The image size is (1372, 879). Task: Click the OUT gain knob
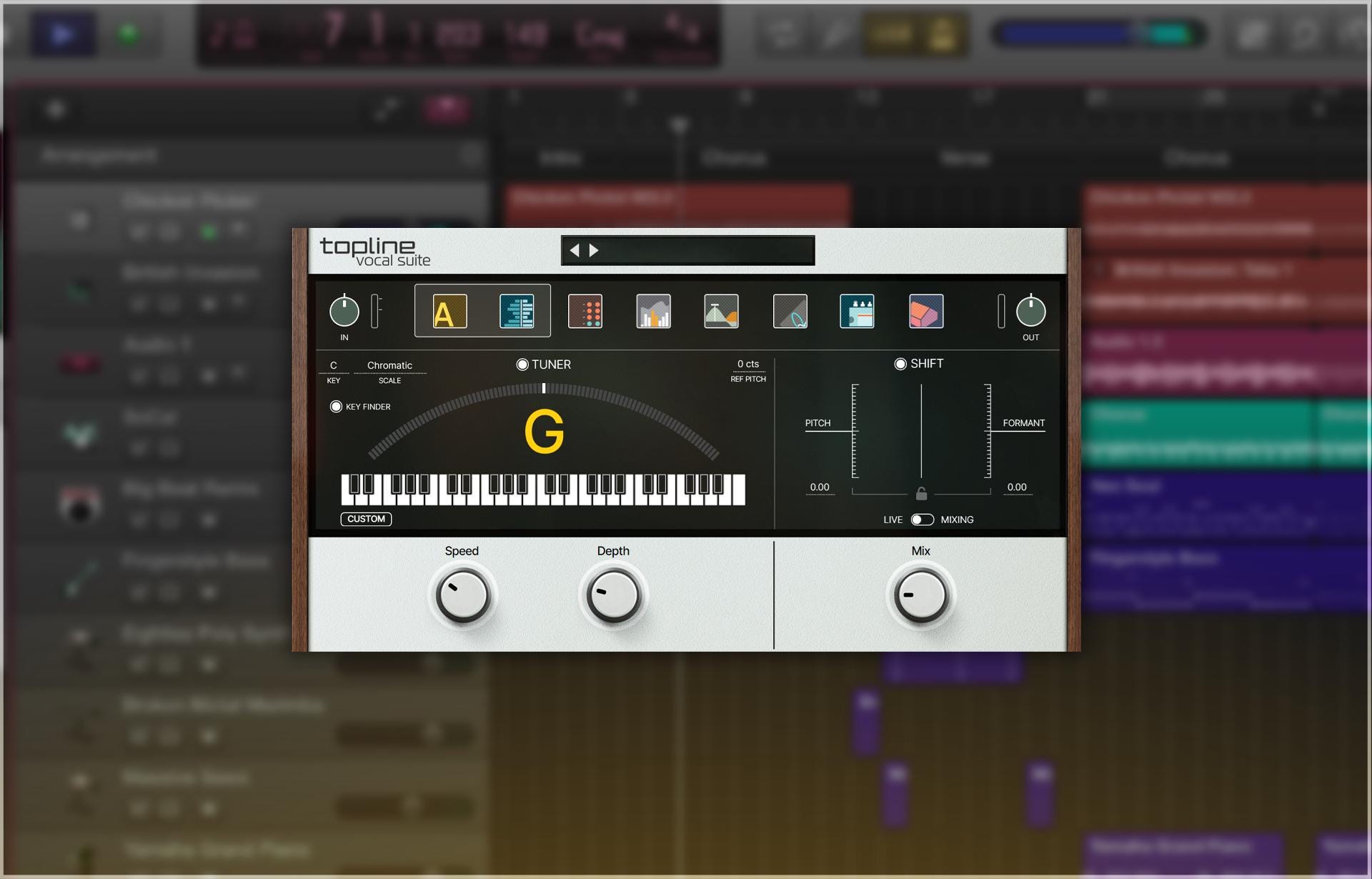pos(1030,312)
